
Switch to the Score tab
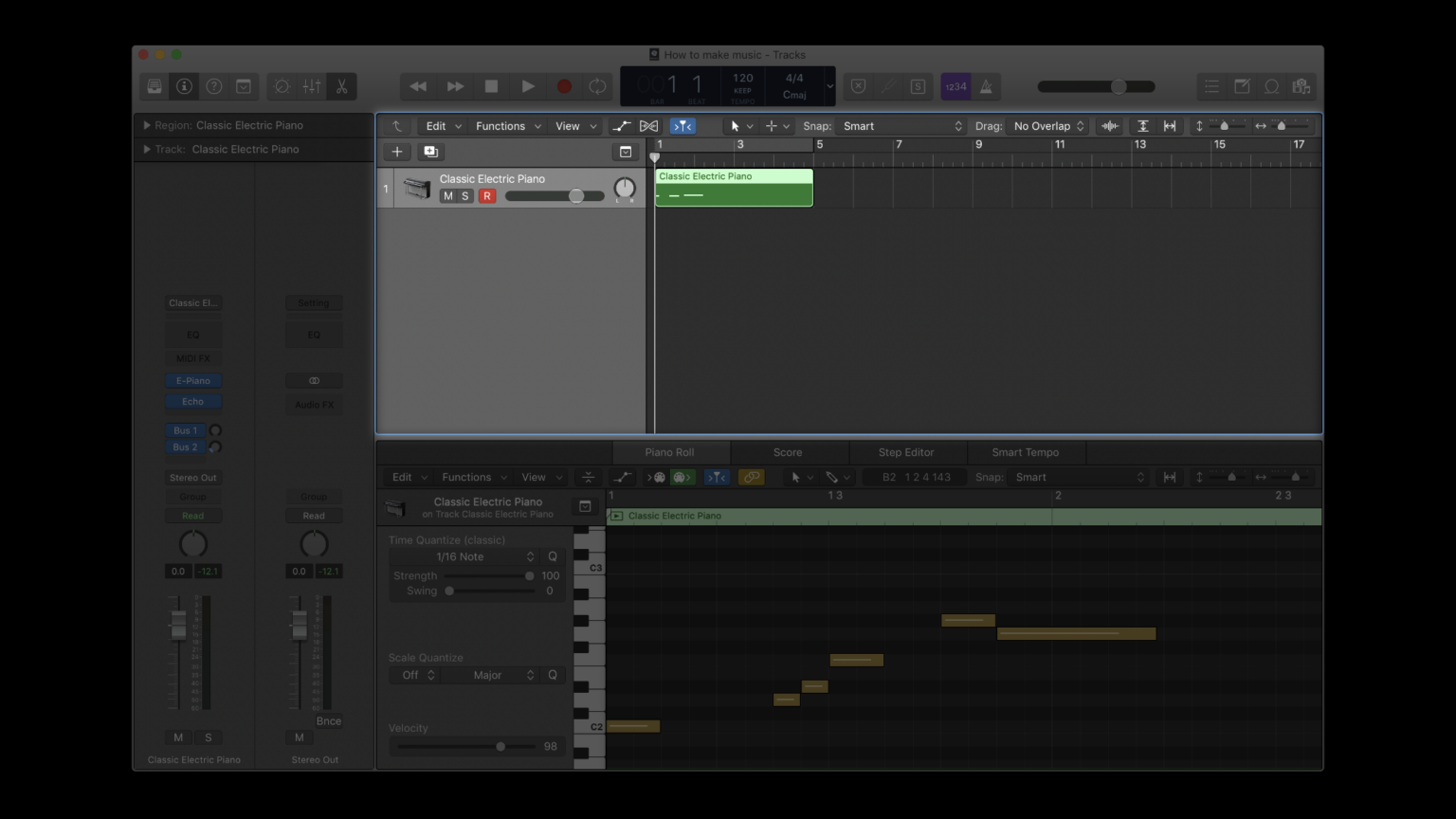[788, 452]
